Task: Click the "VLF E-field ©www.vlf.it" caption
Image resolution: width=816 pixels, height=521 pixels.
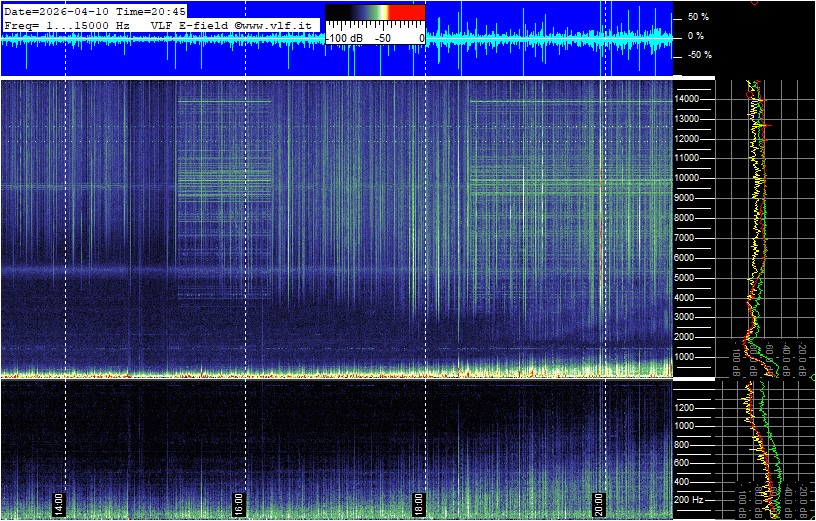Action: [234, 25]
